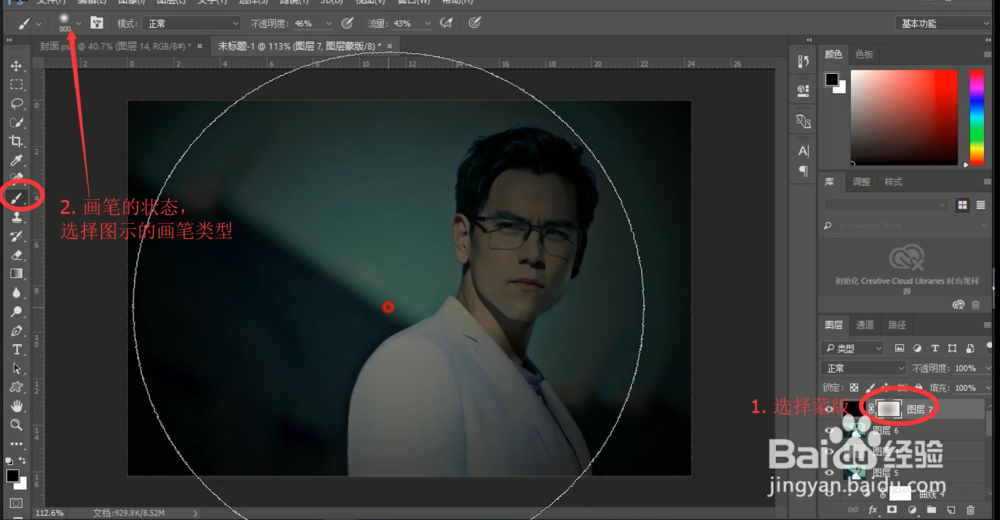Image resolution: width=1000 pixels, height=520 pixels.
Task: Open the Properties panel icon
Action: tap(803, 91)
